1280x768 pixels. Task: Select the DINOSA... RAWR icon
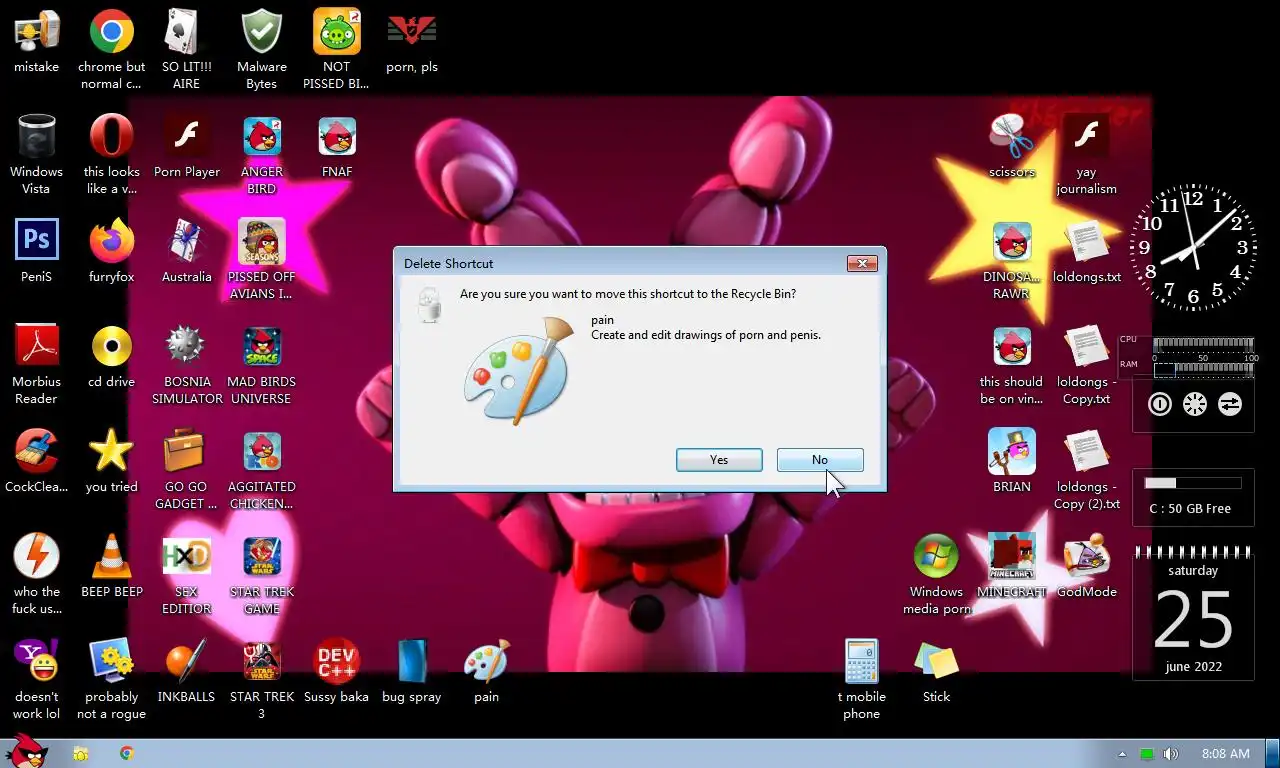click(1012, 259)
